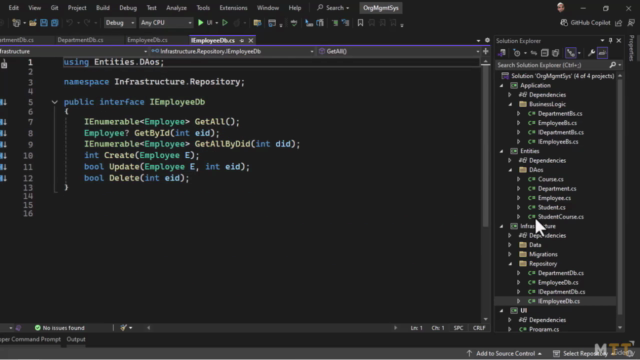Click the Search button in title bar
The height and width of the screenshot is (360, 640).
[333, 8]
